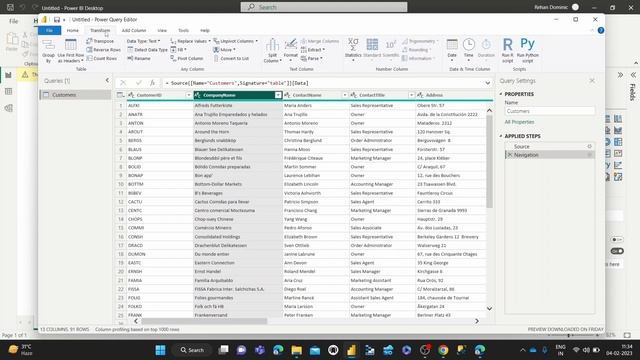Open the Time column tool
640x360 pixels.
[469, 49]
